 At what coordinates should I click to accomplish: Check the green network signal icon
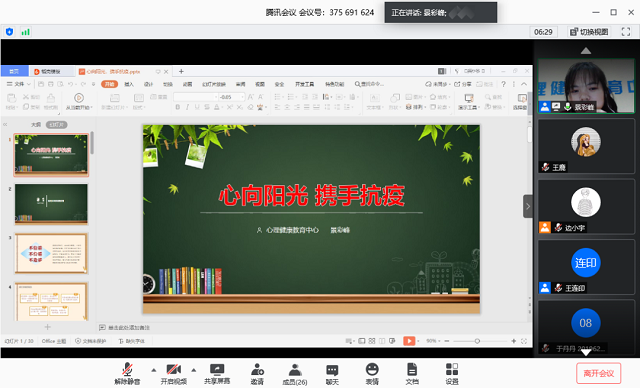25,32
